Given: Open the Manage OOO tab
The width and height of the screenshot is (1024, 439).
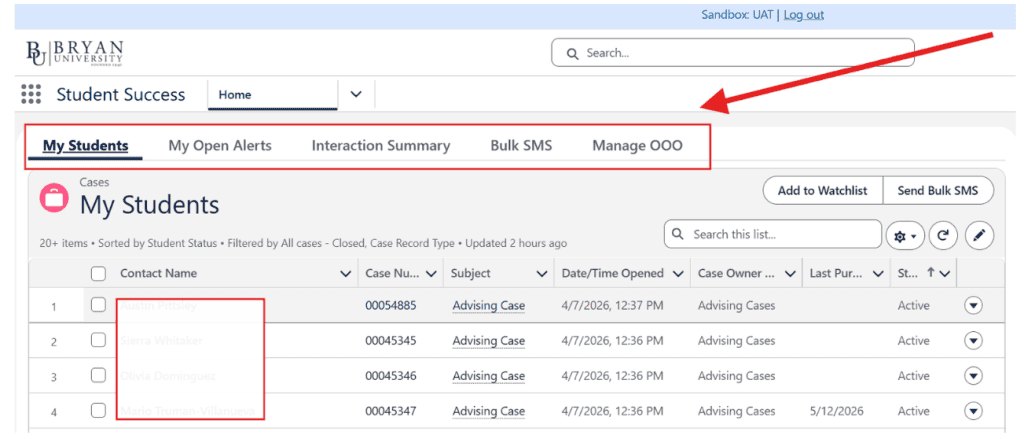Looking at the screenshot, I should coord(637,146).
